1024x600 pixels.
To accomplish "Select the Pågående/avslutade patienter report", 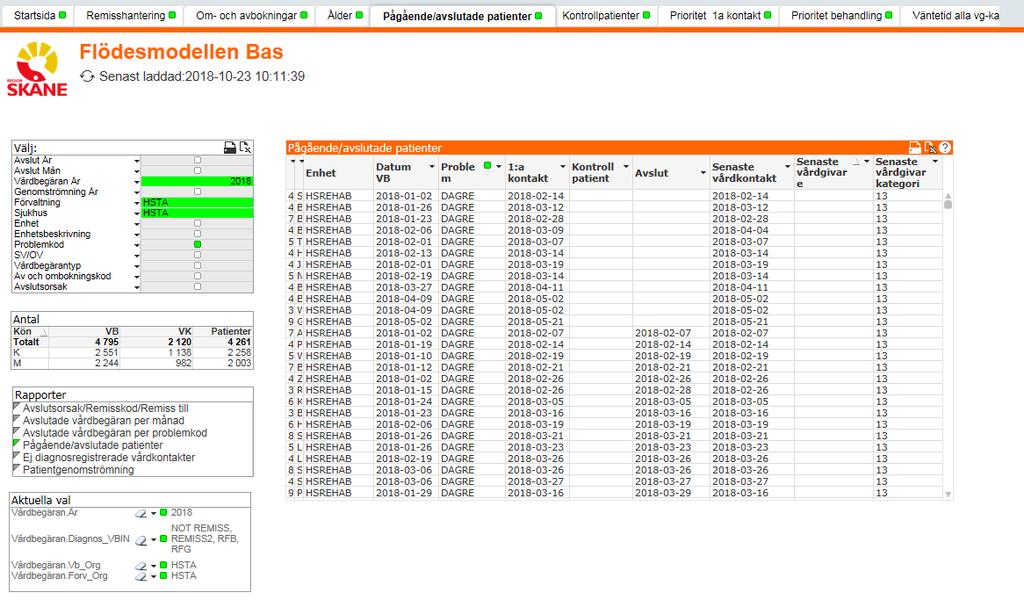I will pyautogui.click(x=93, y=445).
